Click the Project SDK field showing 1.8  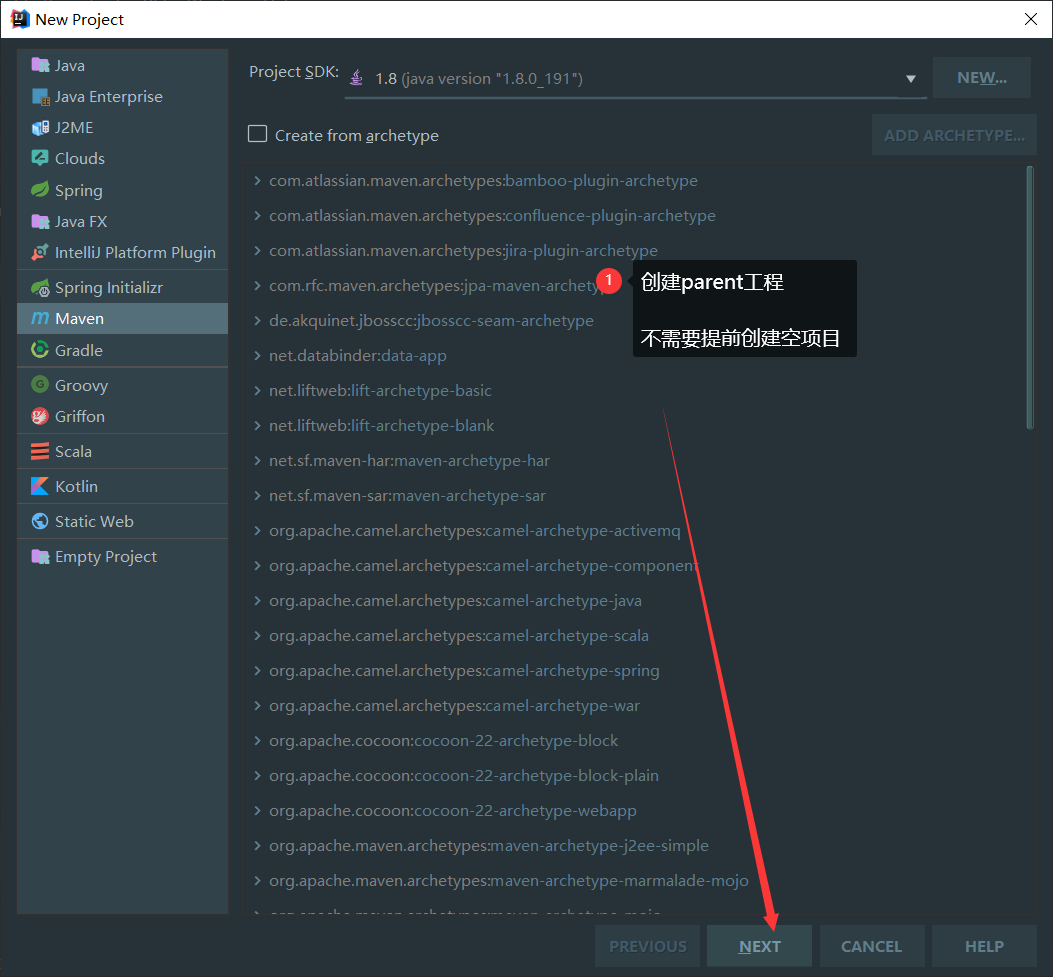(635, 79)
